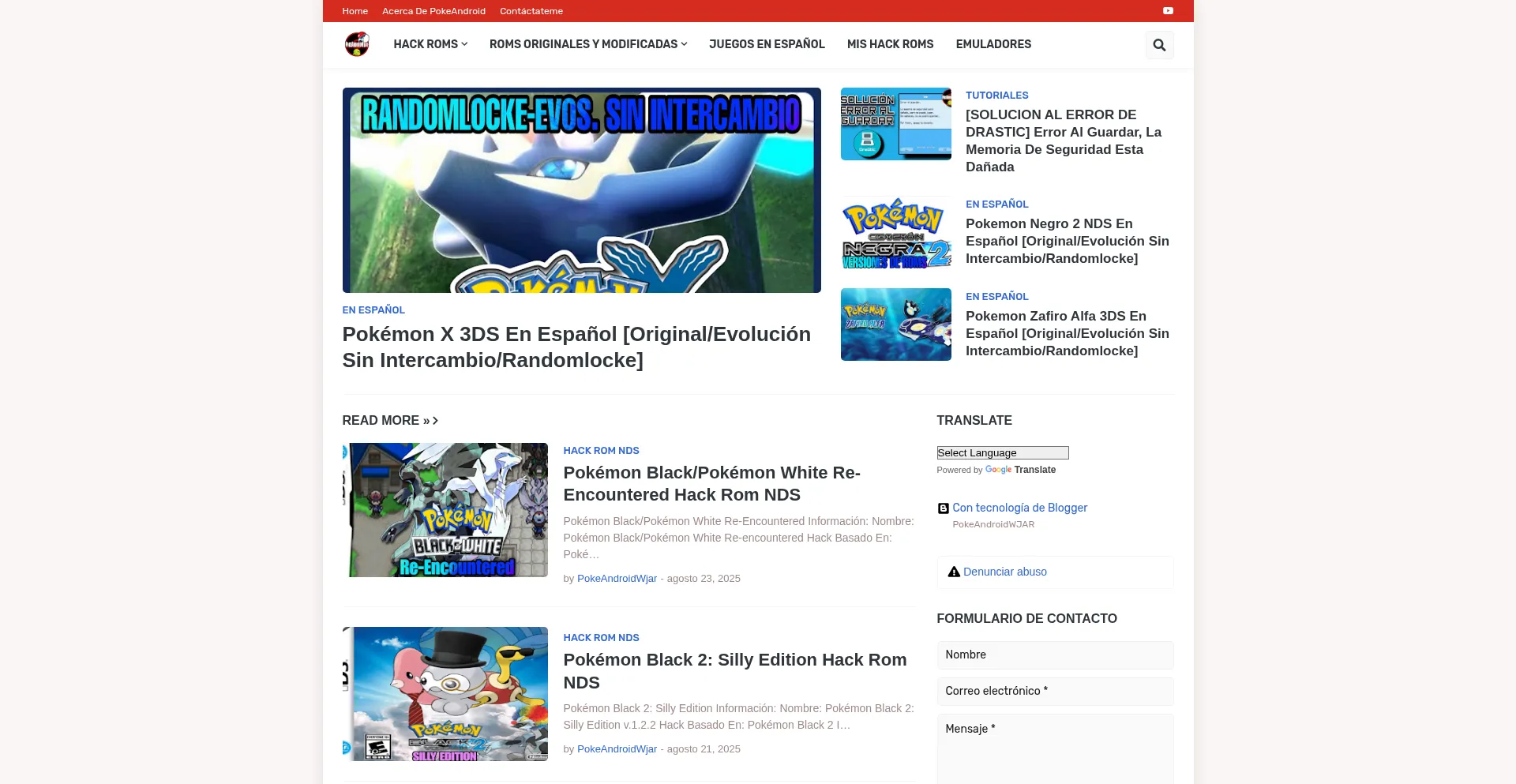The height and width of the screenshot is (784, 1516).
Task: Open the Black 2 Silly Edition thumbnail
Action: point(445,694)
